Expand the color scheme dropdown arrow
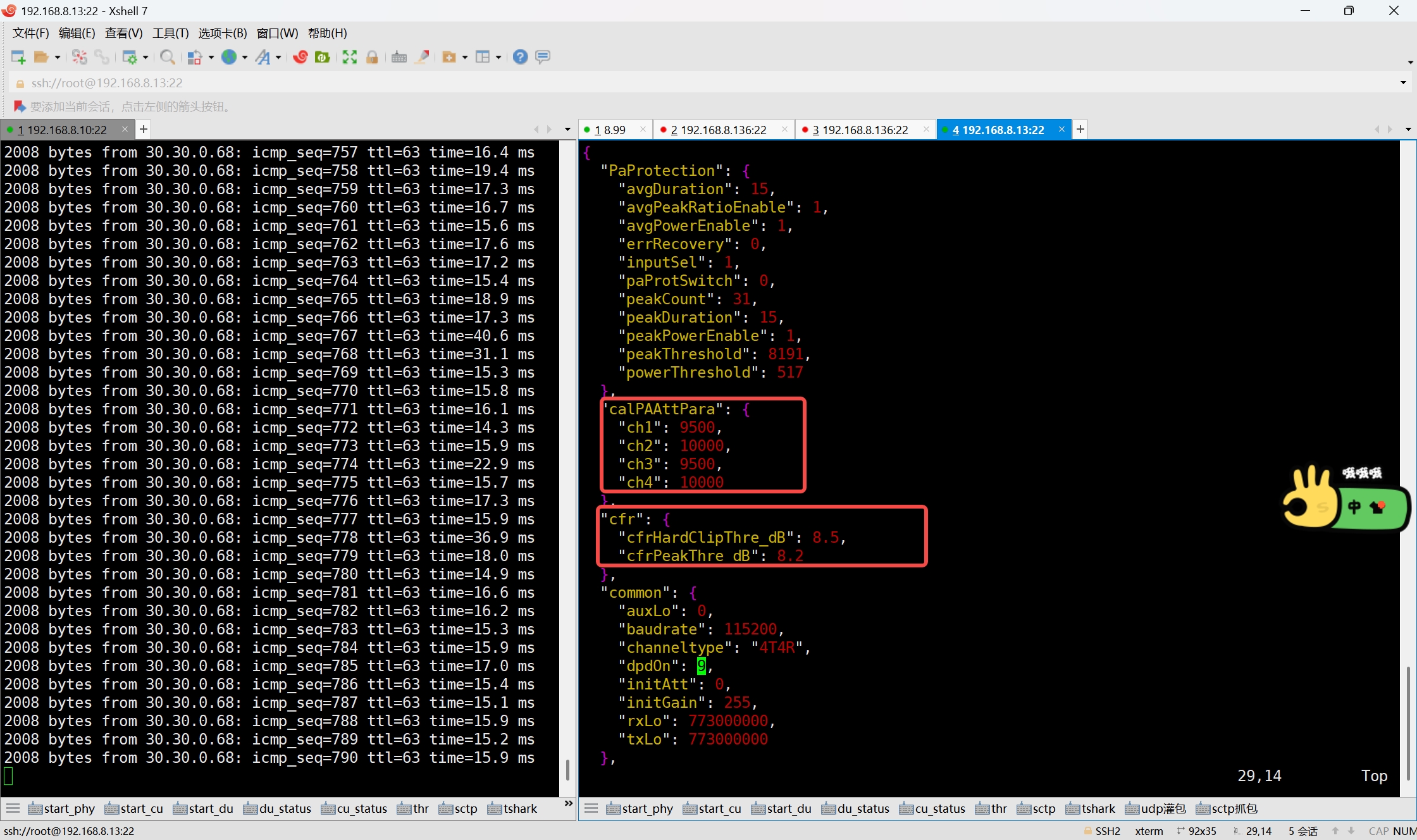 [x=211, y=58]
